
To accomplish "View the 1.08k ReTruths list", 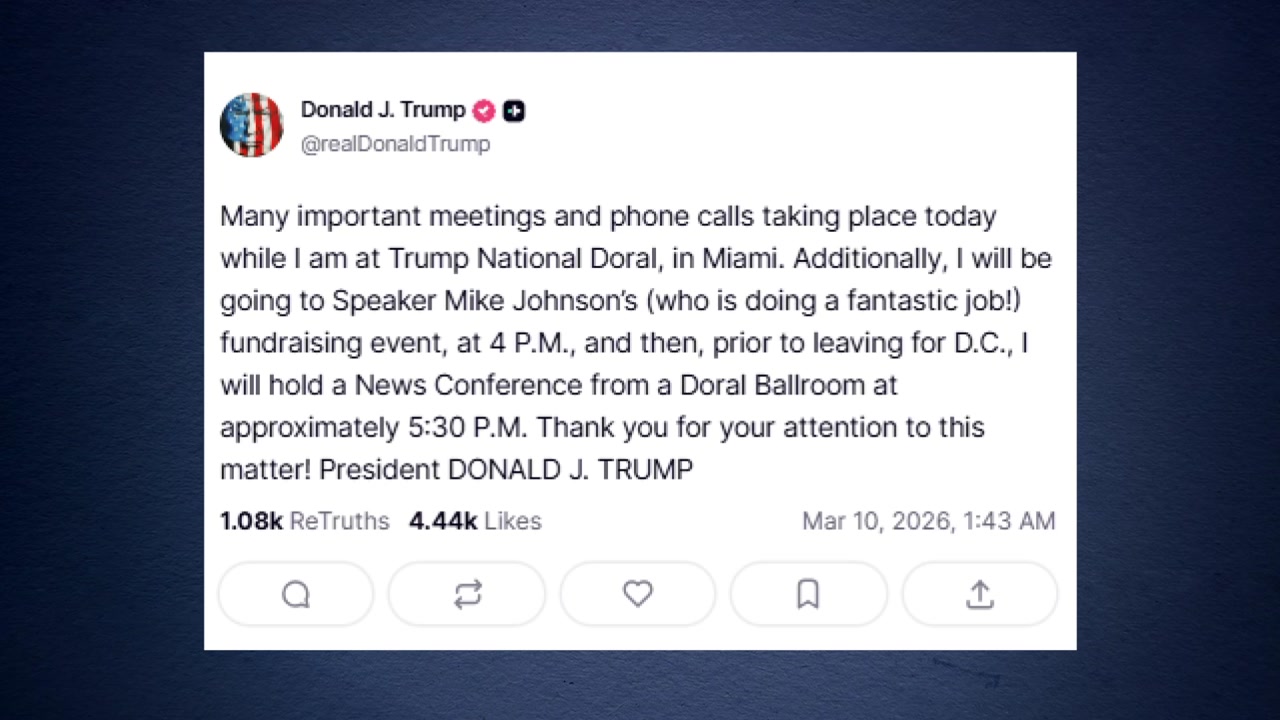I will pyautogui.click(x=304, y=521).
